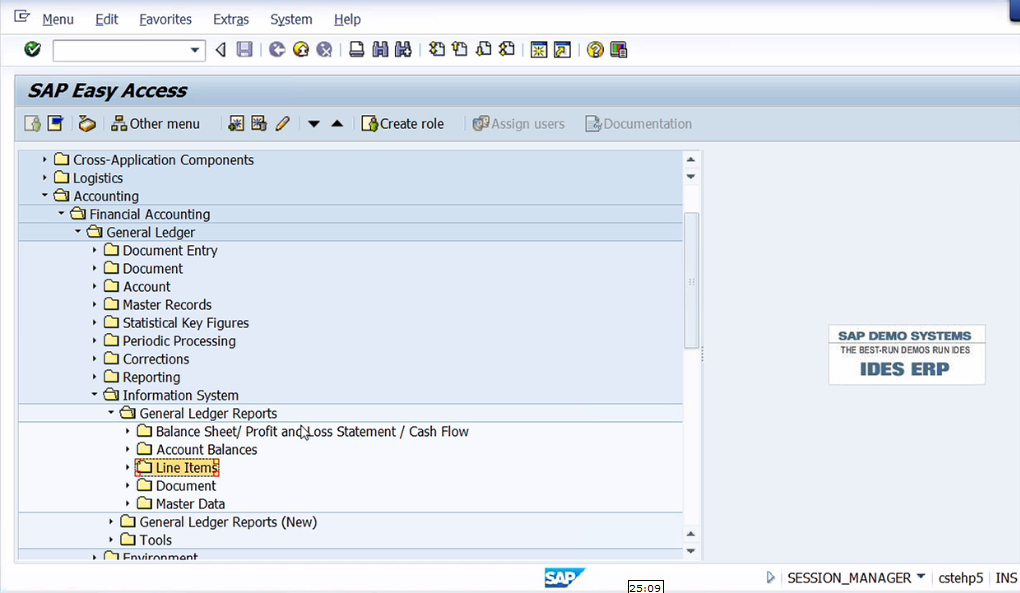Click the Last Page icon

507,49
